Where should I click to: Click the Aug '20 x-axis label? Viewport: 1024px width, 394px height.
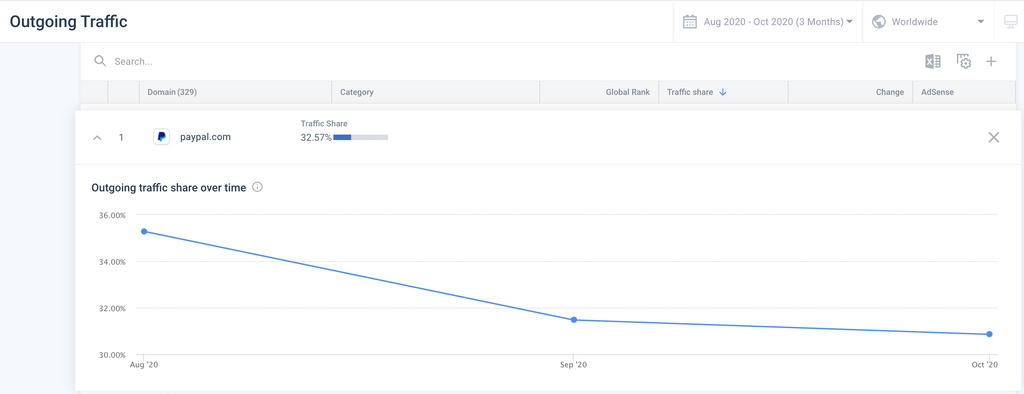(144, 365)
